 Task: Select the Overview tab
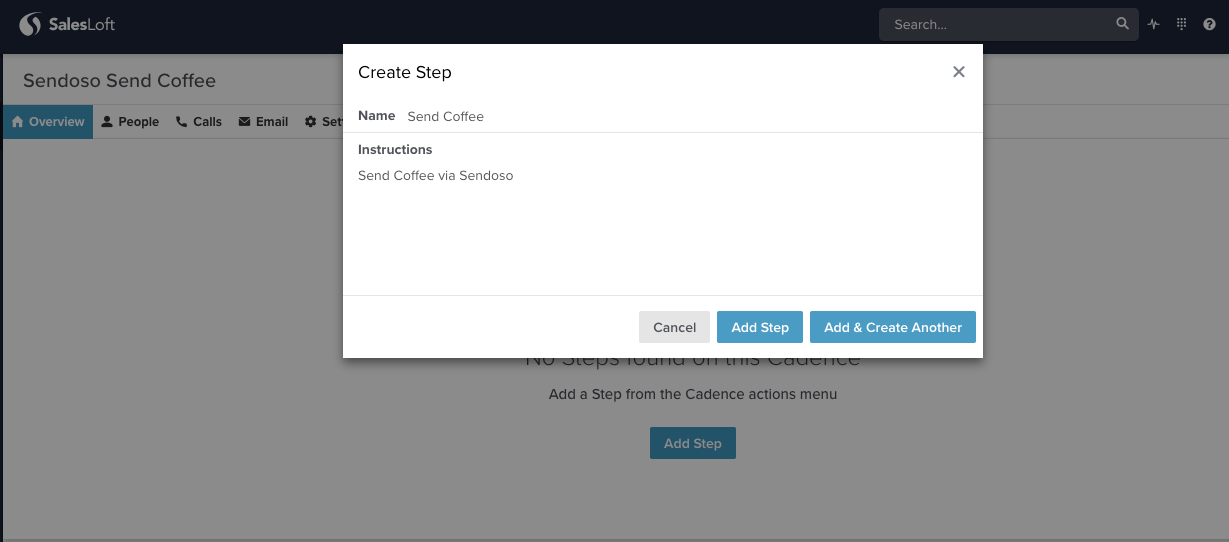click(48, 122)
